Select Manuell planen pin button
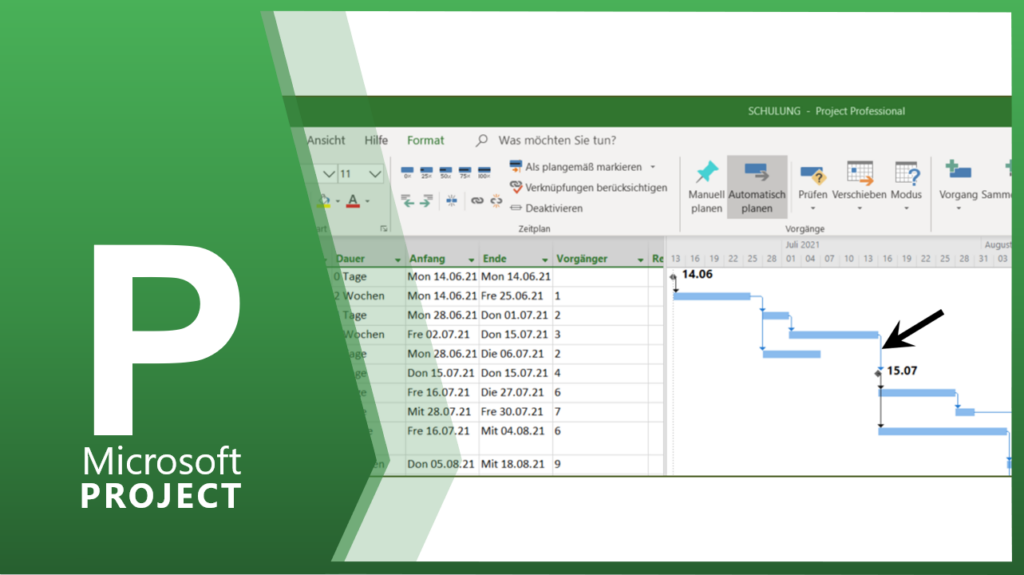Screen dimensions: 1024x575 pos(706,187)
